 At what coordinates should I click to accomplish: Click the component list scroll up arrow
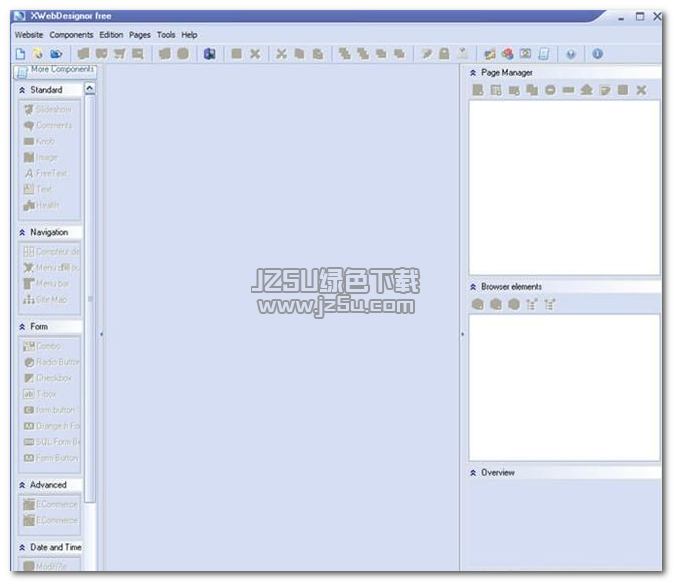(90, 88)
